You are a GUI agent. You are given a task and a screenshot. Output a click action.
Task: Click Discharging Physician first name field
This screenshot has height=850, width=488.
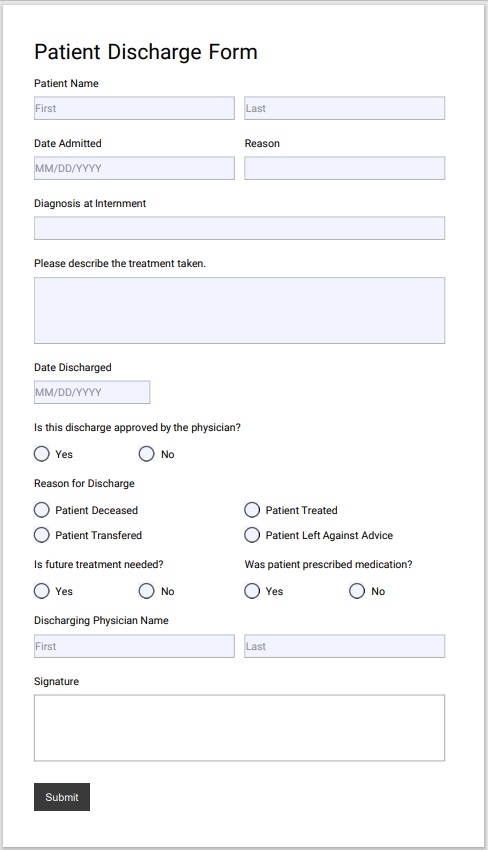pos(134,646)
